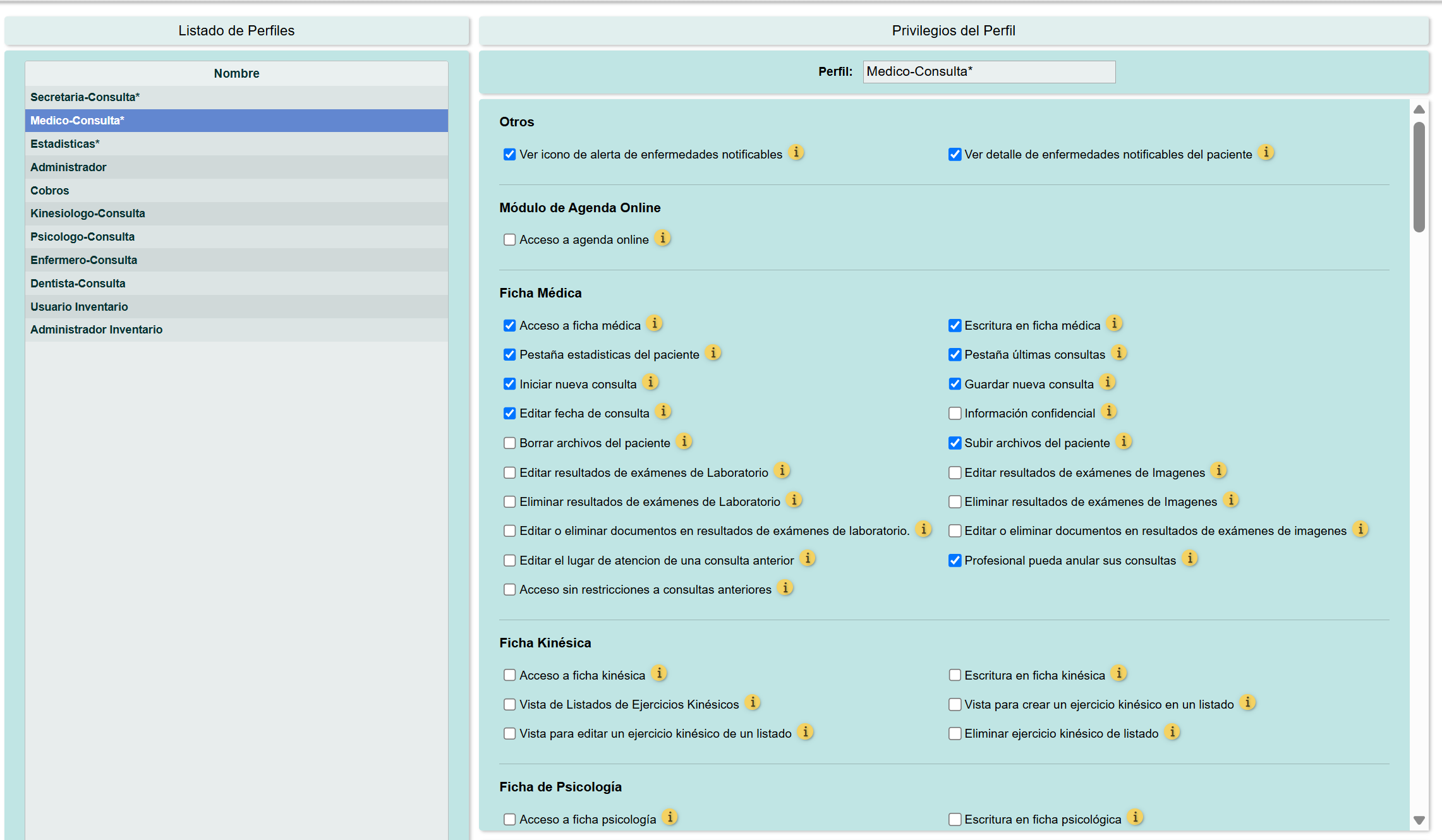Viewport: 1442px width, 840px height.
Task: Open info icon for Borrar archivos del paciente
Action: pyautogui.click(x=684, y=441)
